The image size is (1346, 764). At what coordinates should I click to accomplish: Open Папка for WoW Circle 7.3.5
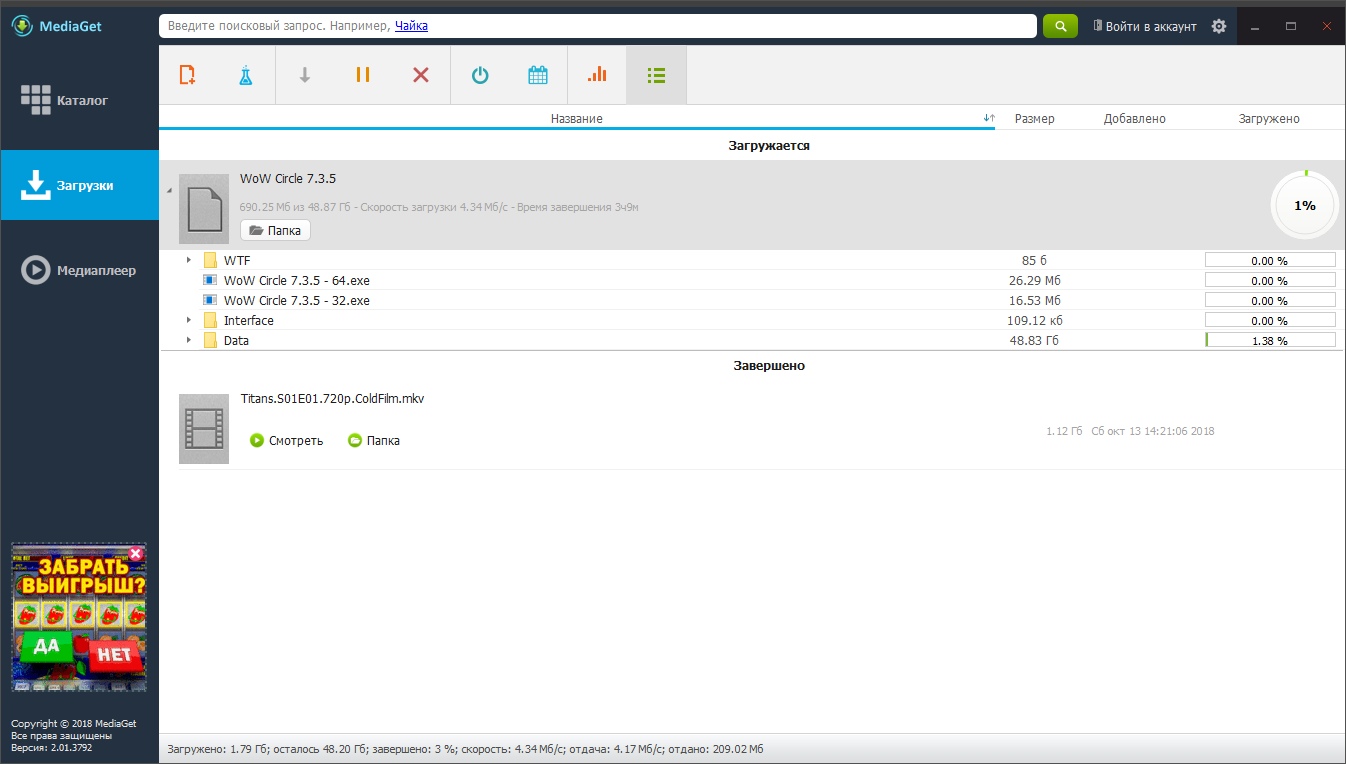coord(276,230)
